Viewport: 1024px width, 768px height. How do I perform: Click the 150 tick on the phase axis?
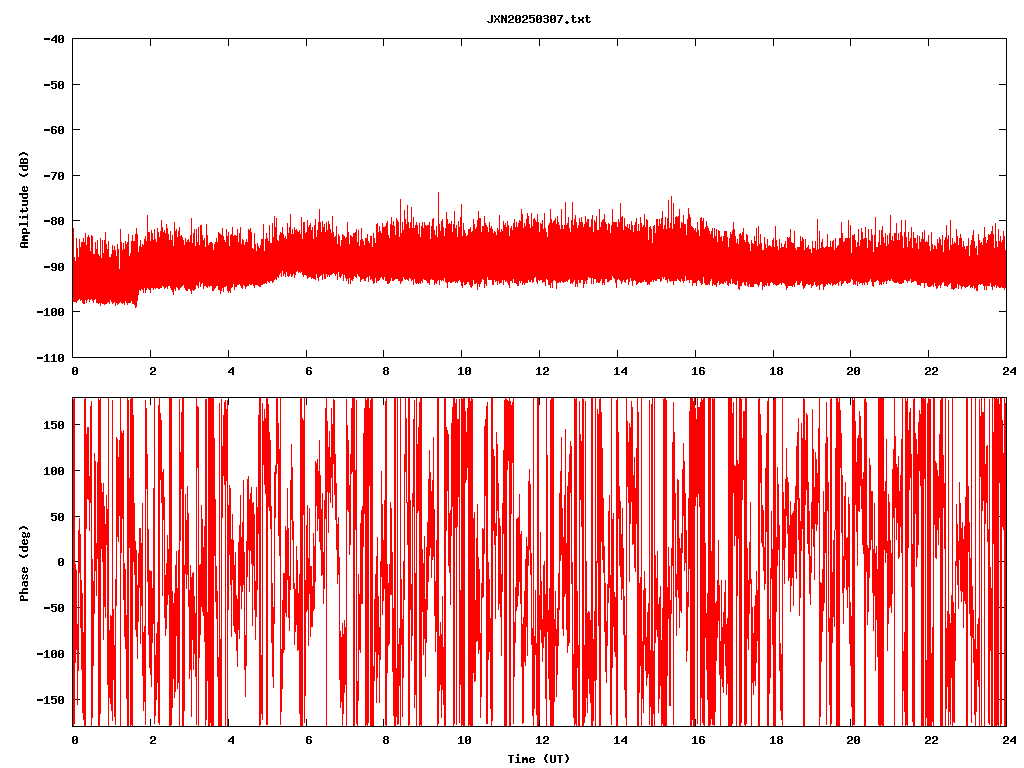tap(54, 425)
